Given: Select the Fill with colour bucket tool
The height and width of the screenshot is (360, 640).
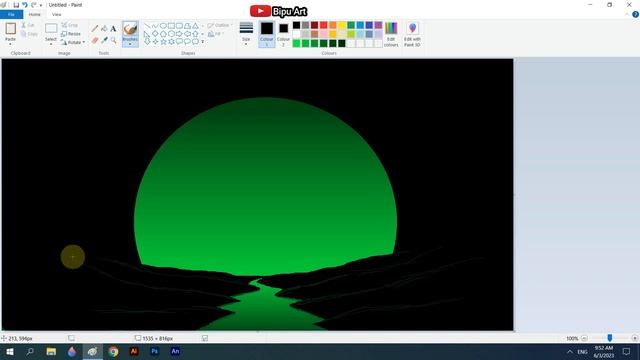Looking at the screenshot, I should 104,29.
